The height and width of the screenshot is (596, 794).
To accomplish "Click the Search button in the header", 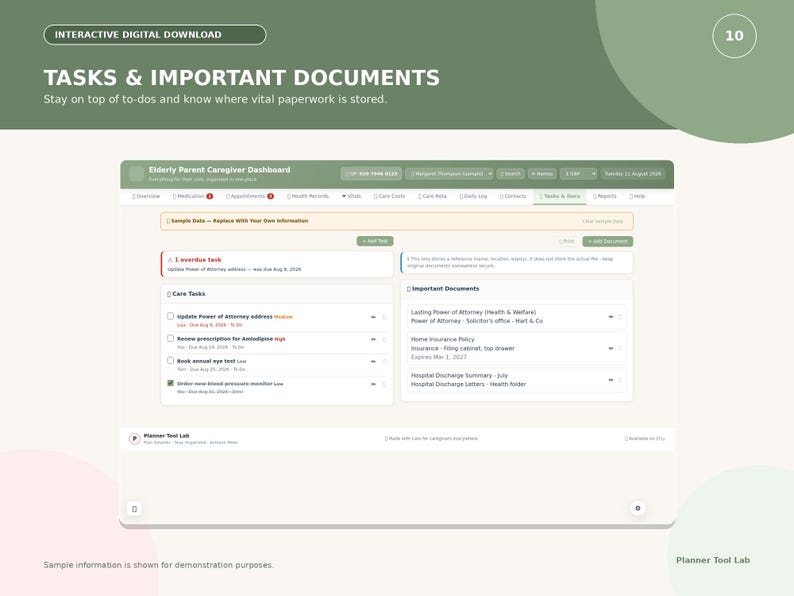I will (x=510, y=174).
